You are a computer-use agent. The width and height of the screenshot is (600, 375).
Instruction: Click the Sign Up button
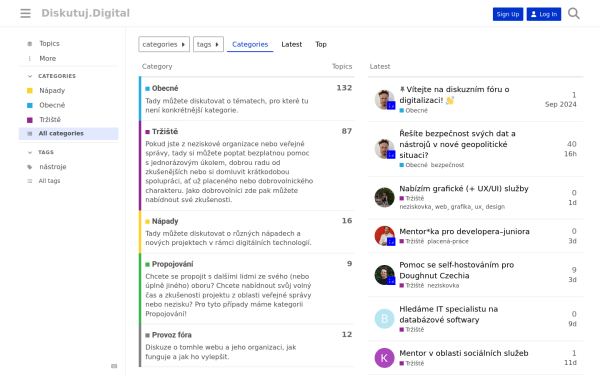click(508, 14)
